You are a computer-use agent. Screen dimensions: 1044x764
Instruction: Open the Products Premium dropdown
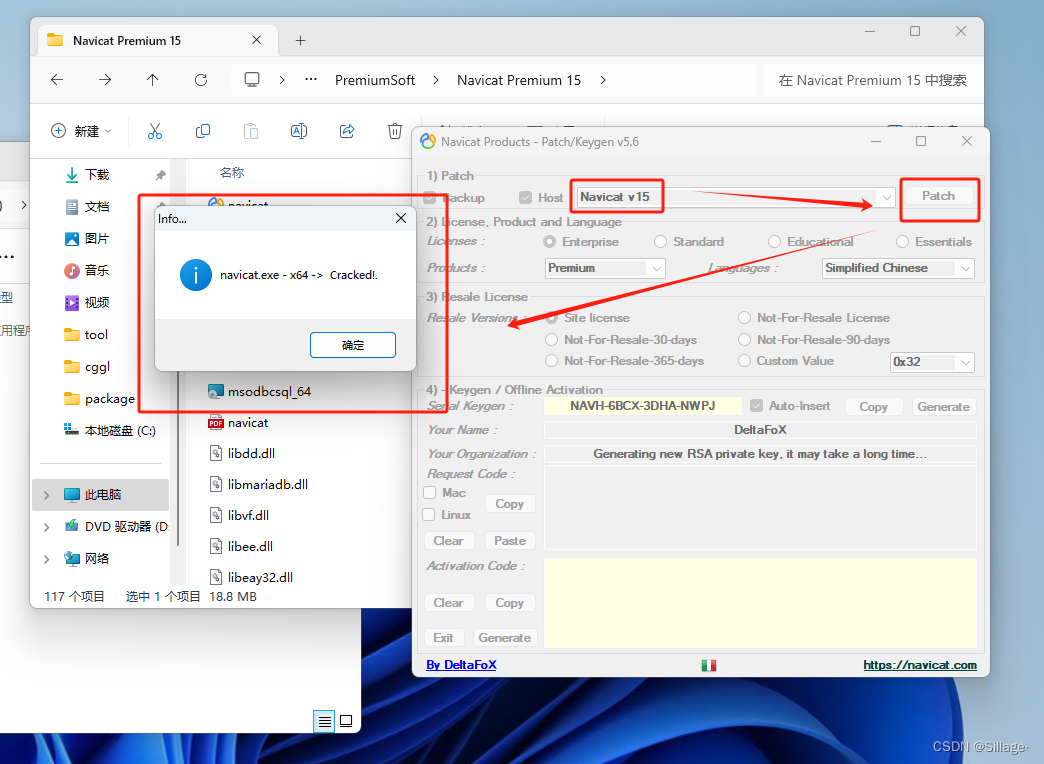[656, 268]
